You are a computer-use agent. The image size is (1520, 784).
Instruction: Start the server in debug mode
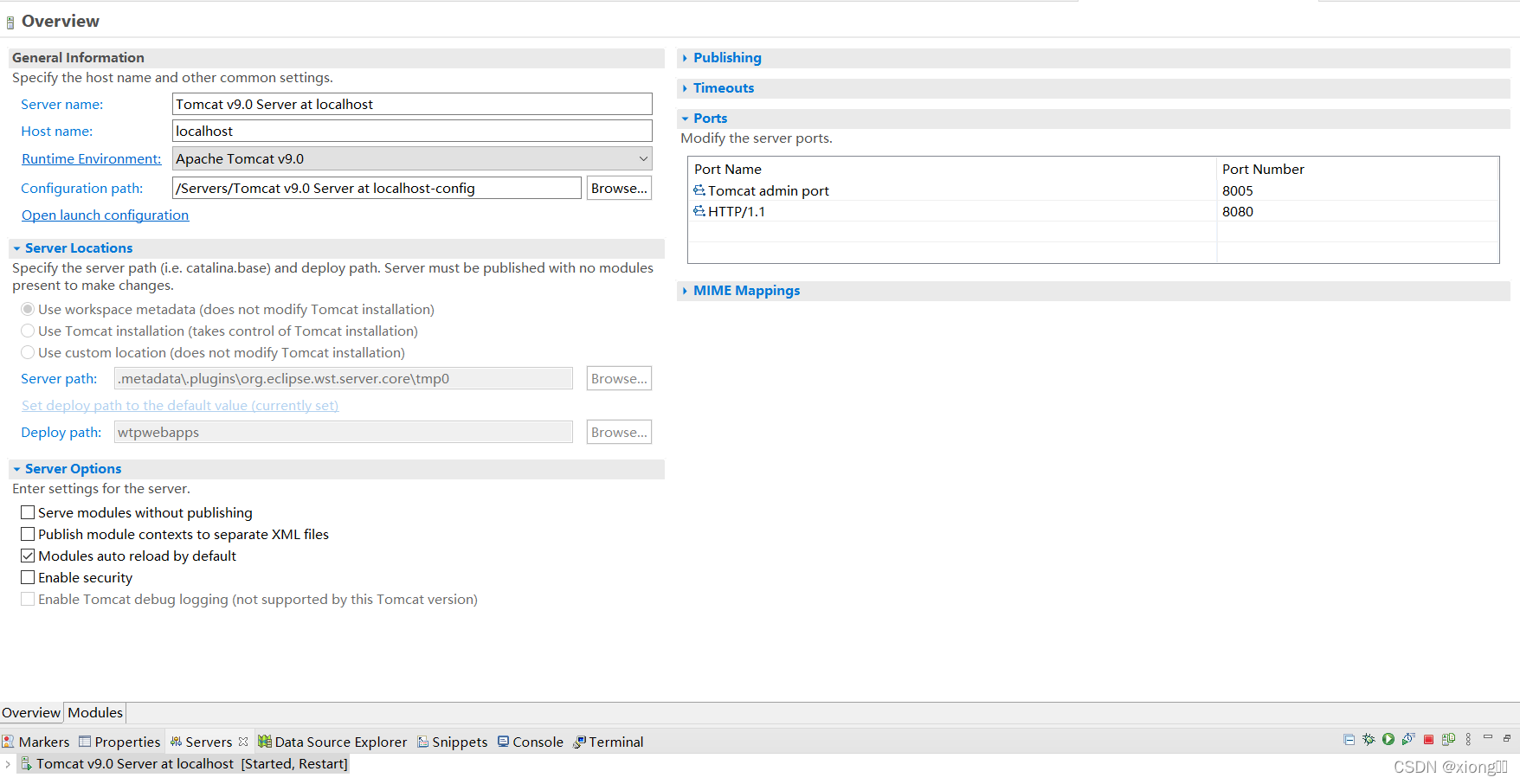pos(1369,740)
